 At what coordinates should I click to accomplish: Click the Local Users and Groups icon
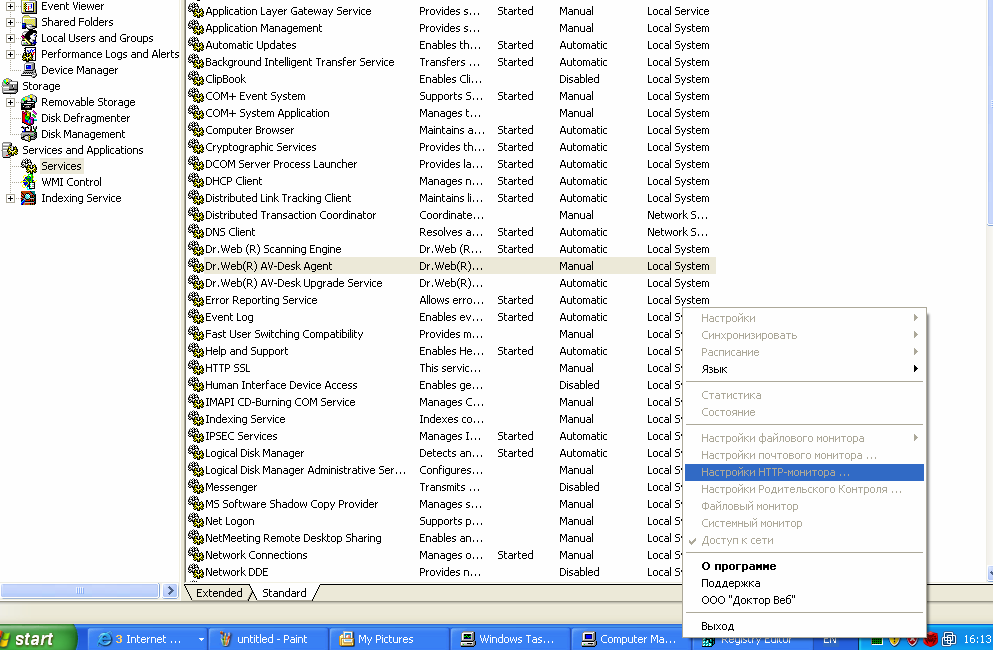point(29,38)
